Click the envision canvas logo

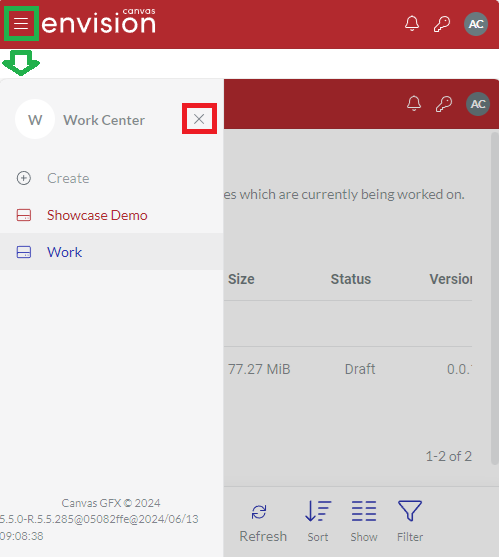pyautogui.click(x=99, y=21)
